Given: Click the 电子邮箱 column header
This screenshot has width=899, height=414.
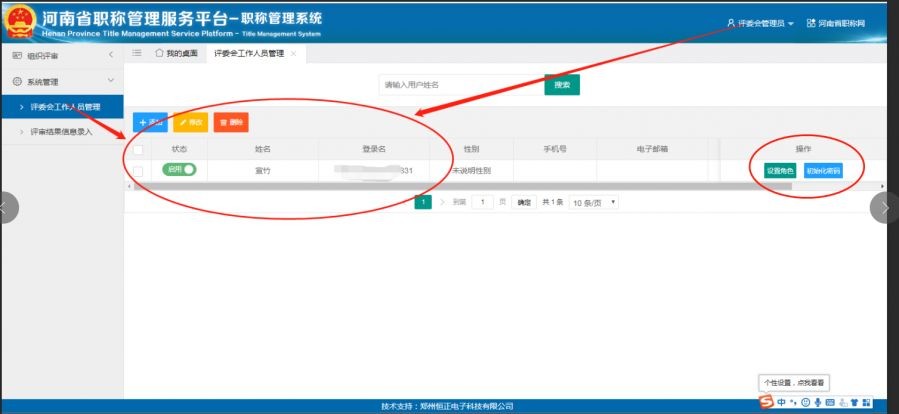Looking at the screenshot, I should click(652, 149).
